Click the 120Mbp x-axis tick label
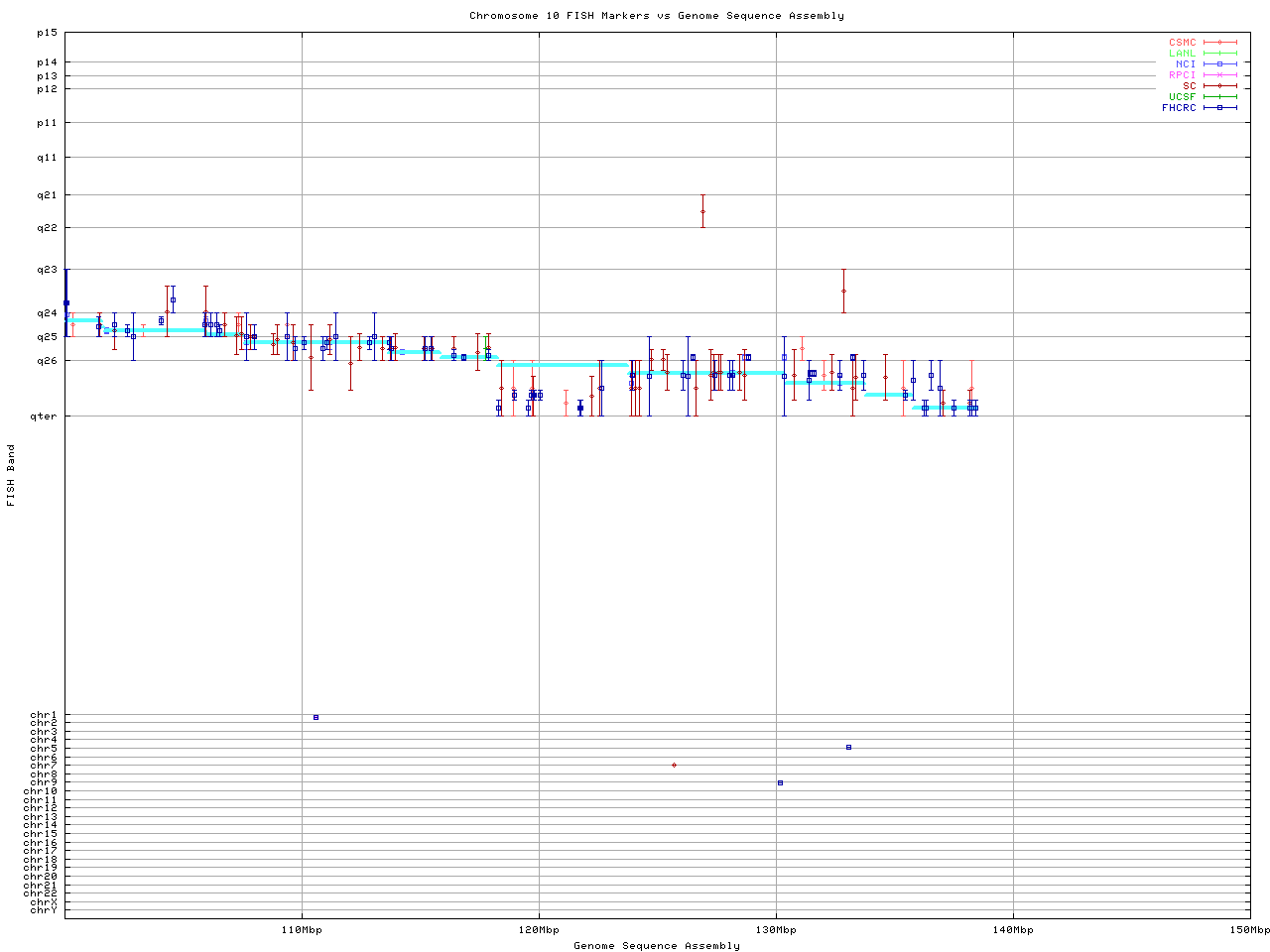1270x952 pixels. pyautogui.click(x=539, y=930)
